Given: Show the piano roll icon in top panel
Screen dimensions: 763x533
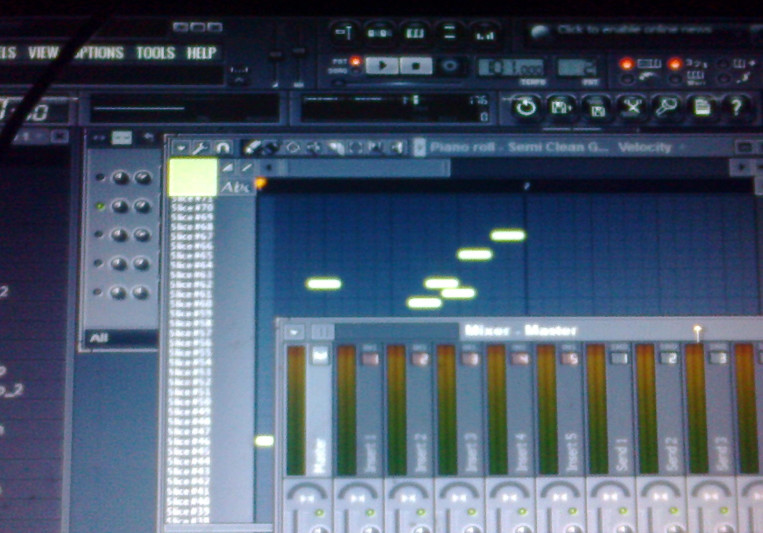Looking at the screenshot, I should tap(415, 33).
